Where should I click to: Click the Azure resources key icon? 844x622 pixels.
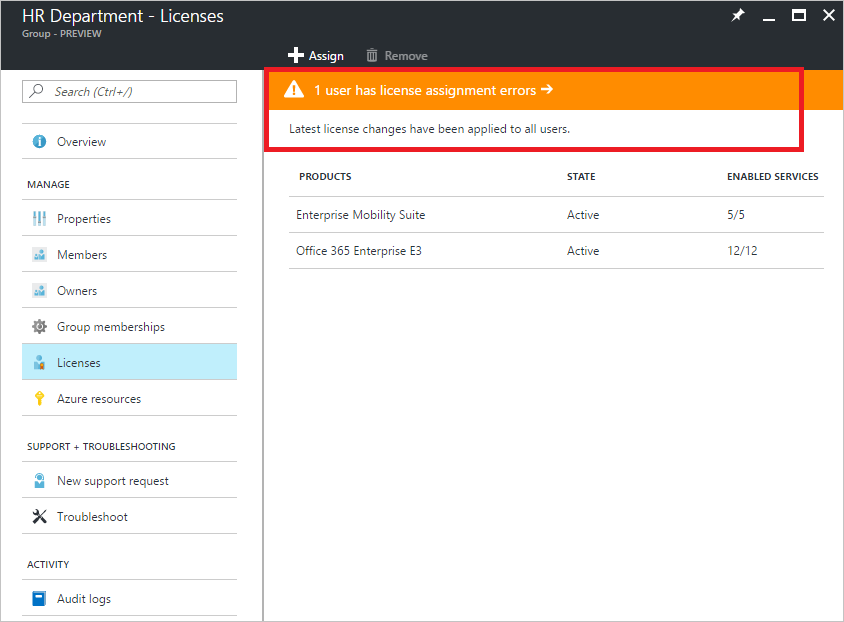[39, 399]
